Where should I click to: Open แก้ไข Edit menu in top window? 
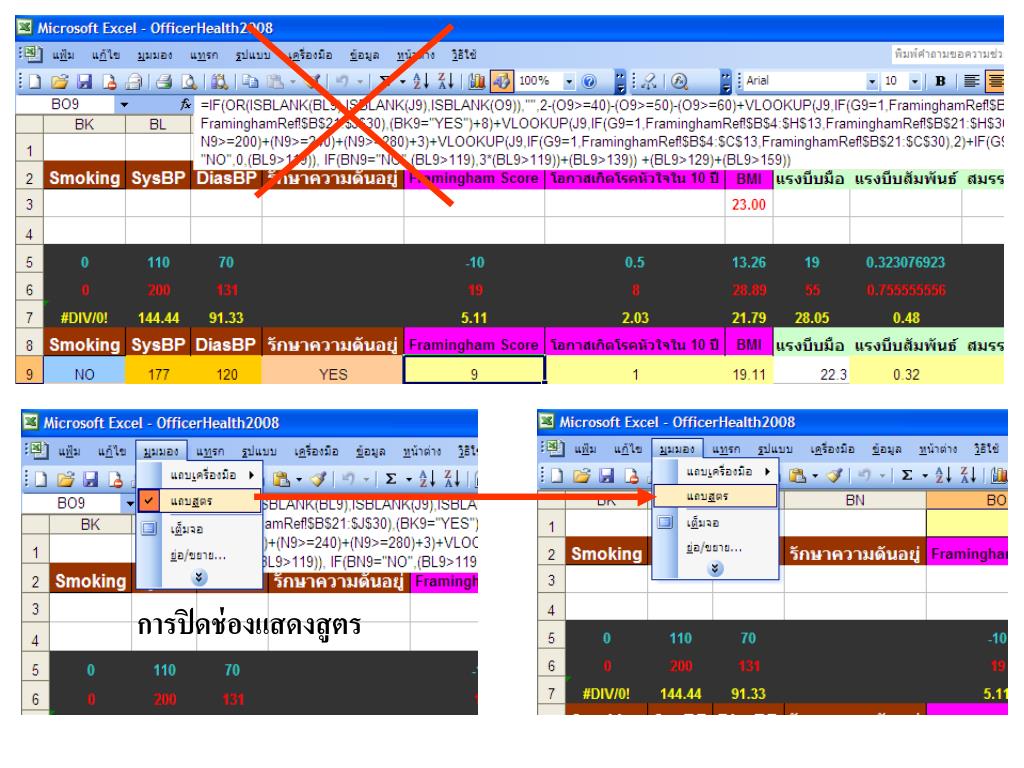coord(106,55)
